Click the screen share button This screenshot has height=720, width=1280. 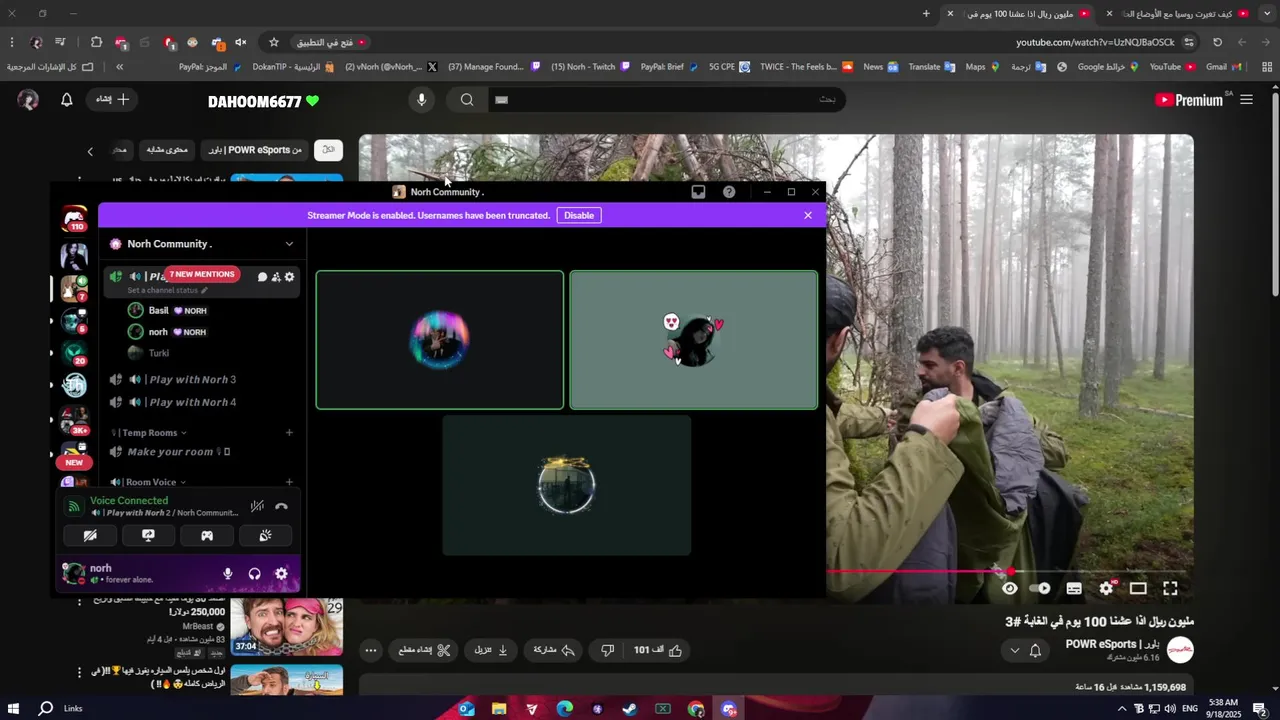[148, 536]
